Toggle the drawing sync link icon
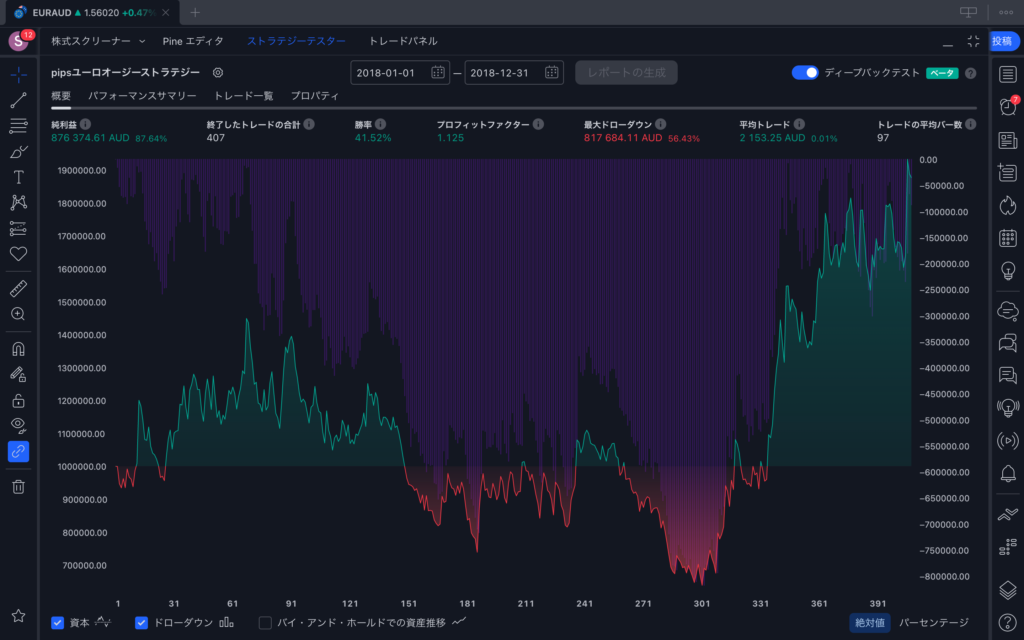This screenshot has height=640, width=1024. point(18,451)
